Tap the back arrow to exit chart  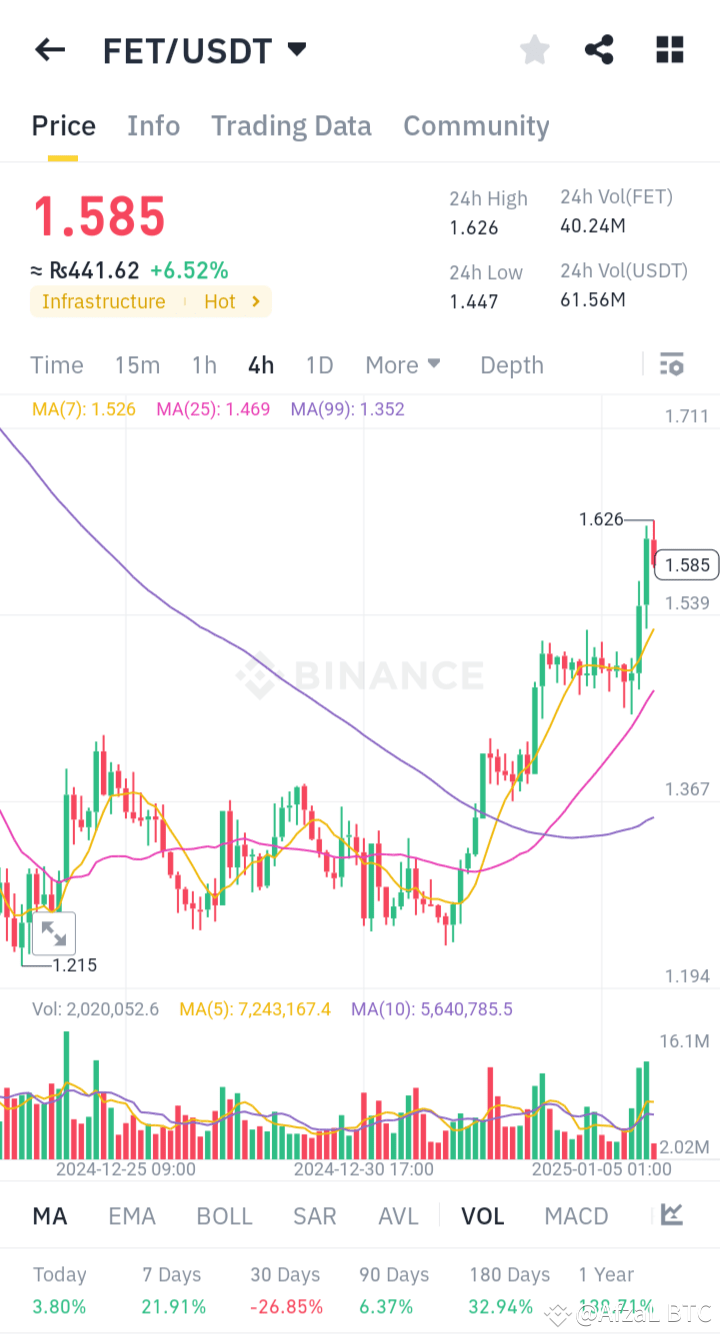(49, 49)
